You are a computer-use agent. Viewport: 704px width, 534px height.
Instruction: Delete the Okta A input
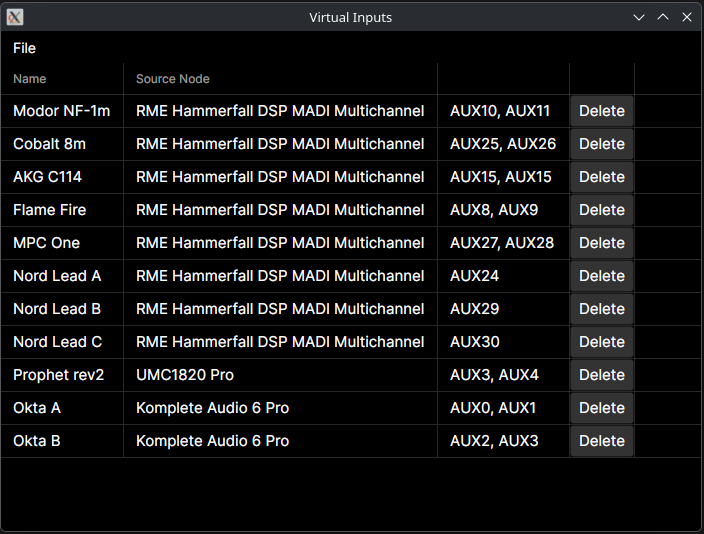[x=602, y=408]
